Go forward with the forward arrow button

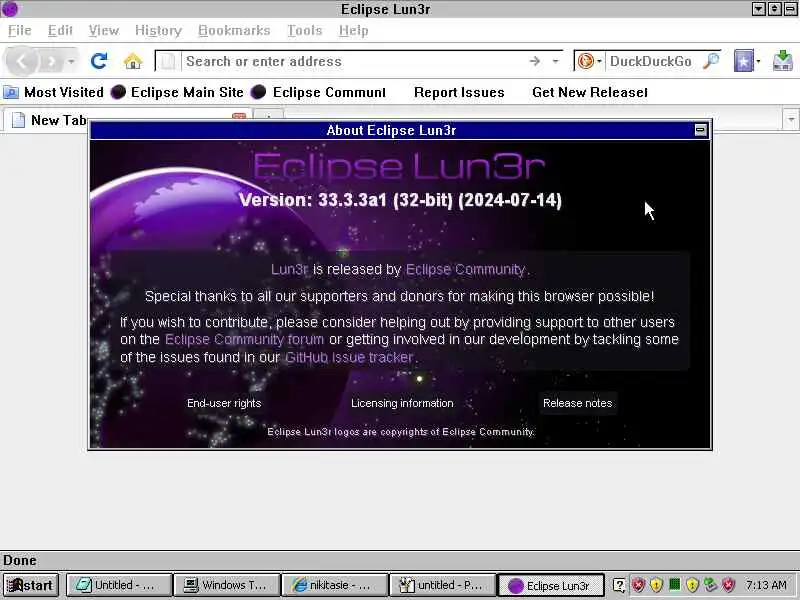tap(51, 62)
